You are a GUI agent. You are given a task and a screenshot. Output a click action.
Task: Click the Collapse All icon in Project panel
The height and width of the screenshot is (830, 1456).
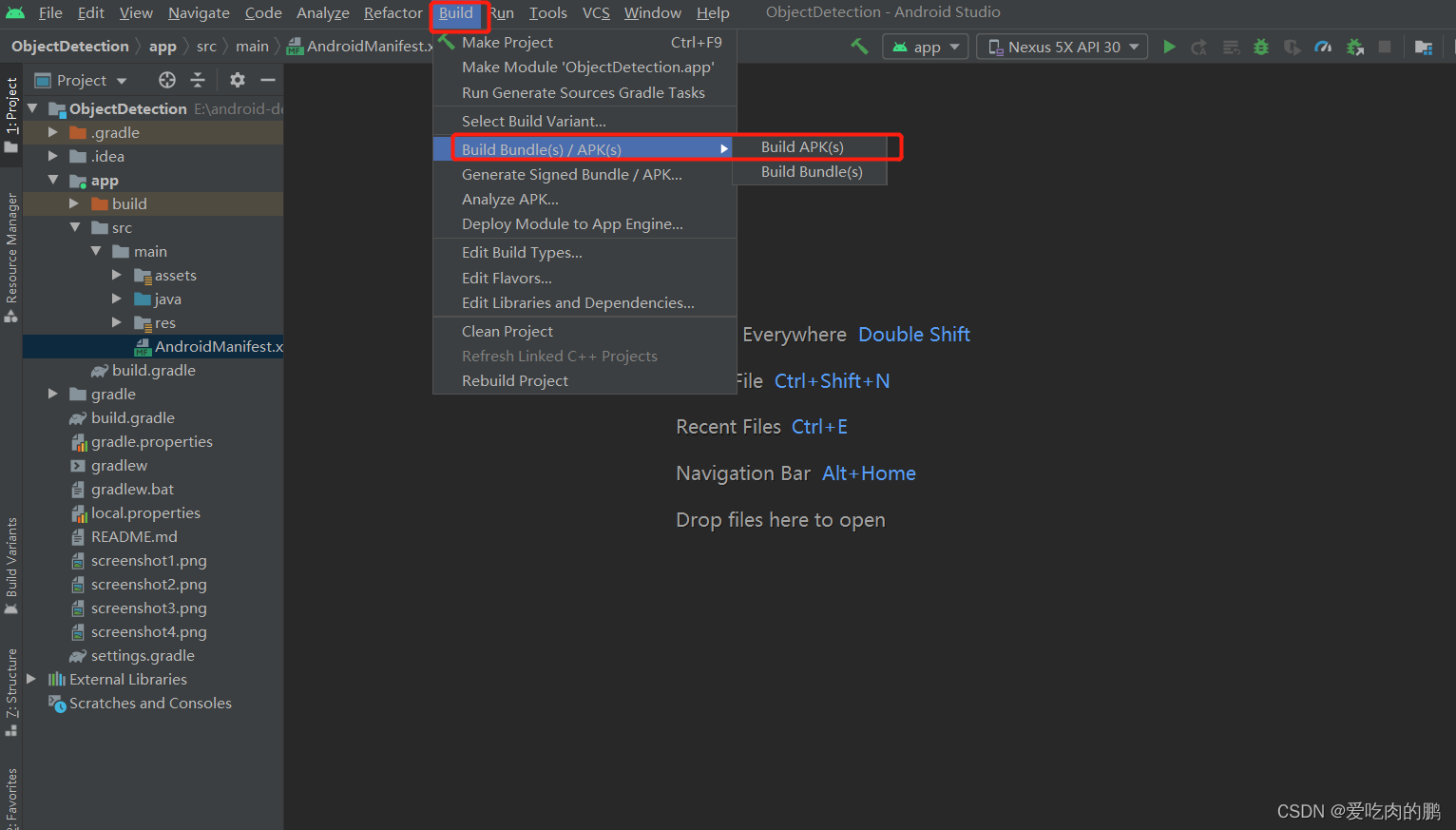coord(198,80)
